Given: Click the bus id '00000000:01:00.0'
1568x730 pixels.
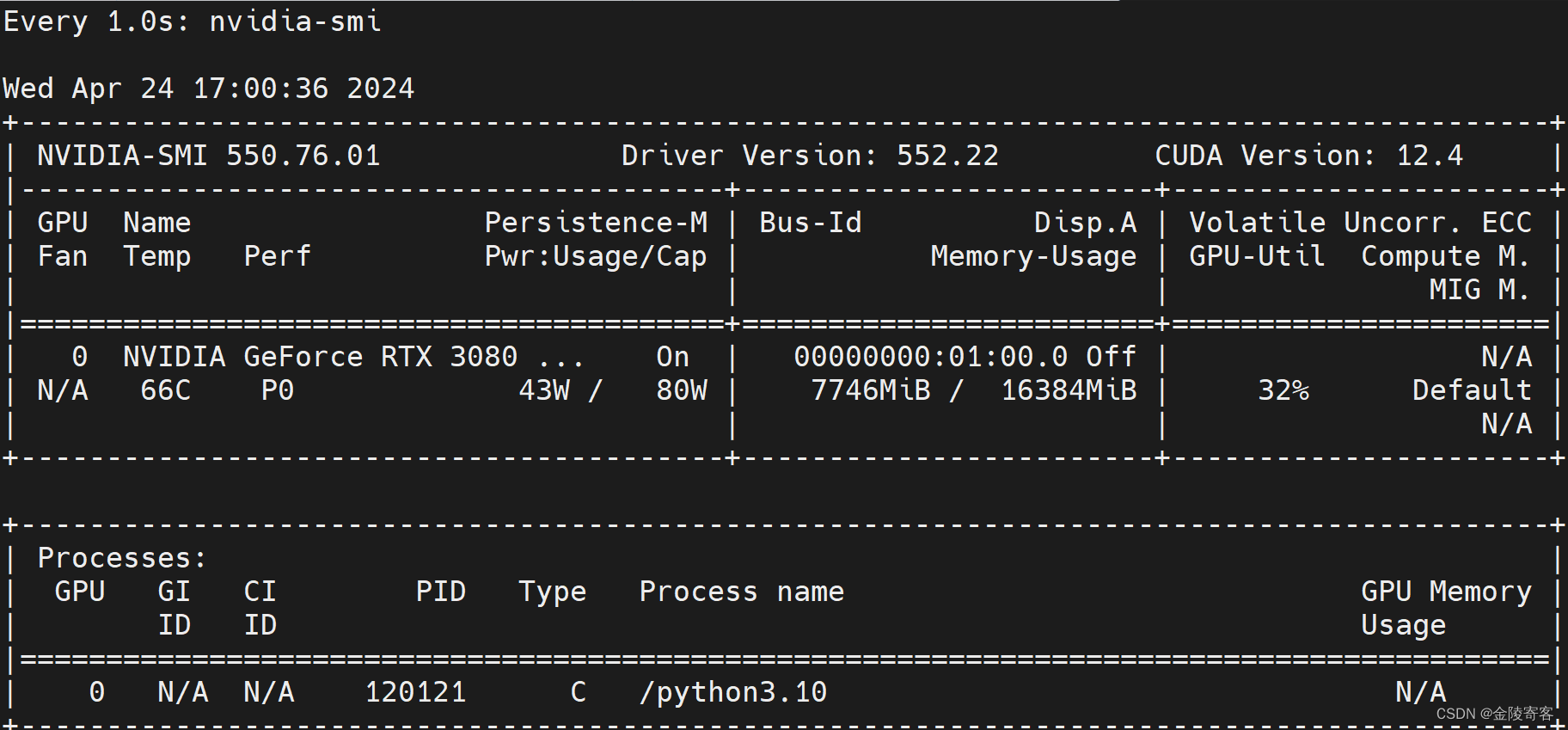Looking at the screenshot, I should click(931, 356).
